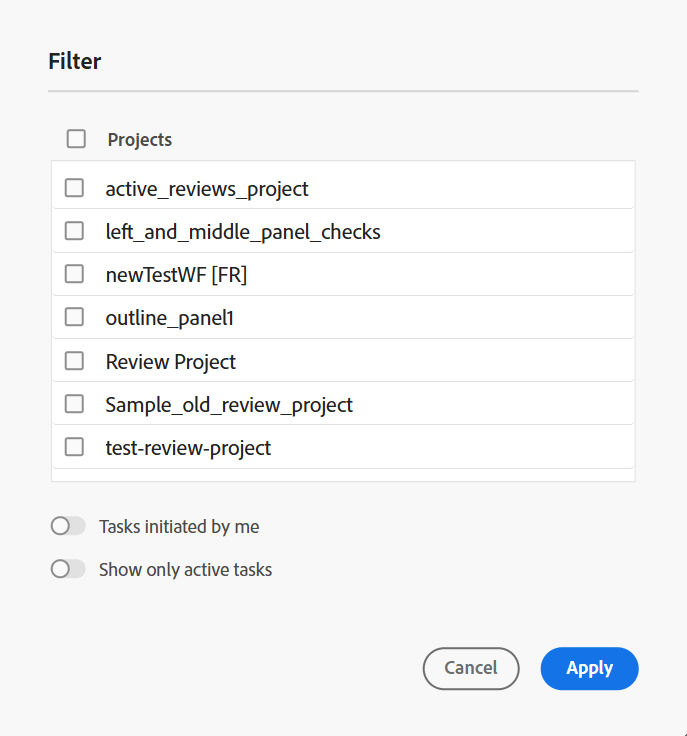Select the left_and_middle_panel_checks checkbox
The width and height of the screenshot is (687, 736).
point(74,231)
